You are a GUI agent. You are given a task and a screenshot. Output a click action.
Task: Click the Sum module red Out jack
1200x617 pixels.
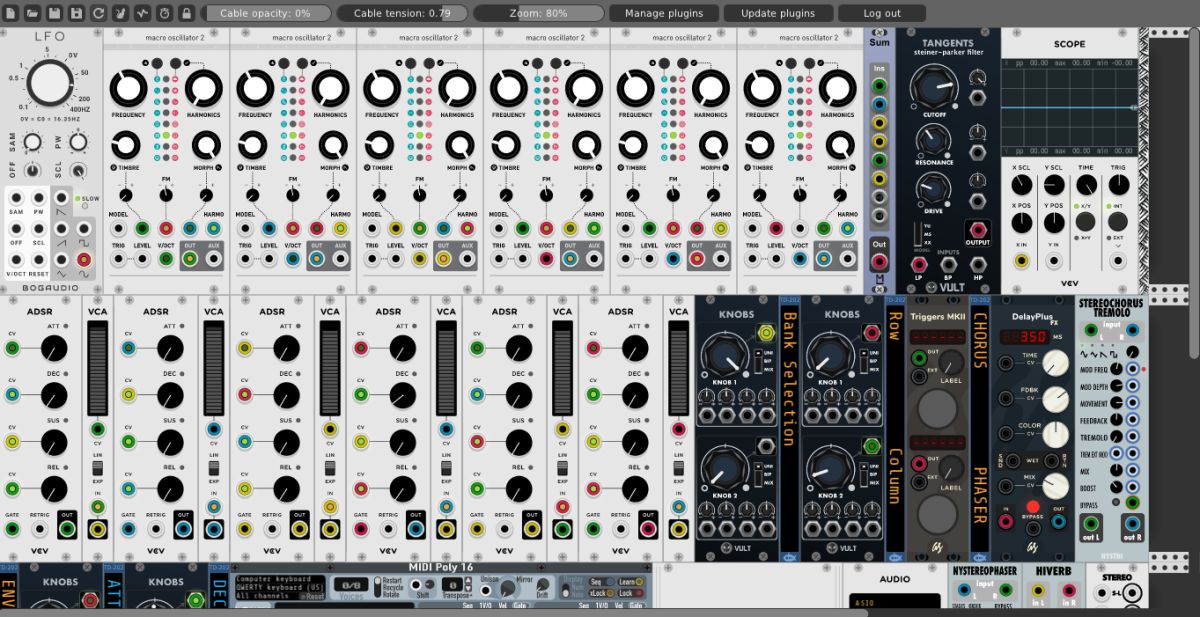click(879, 262)
